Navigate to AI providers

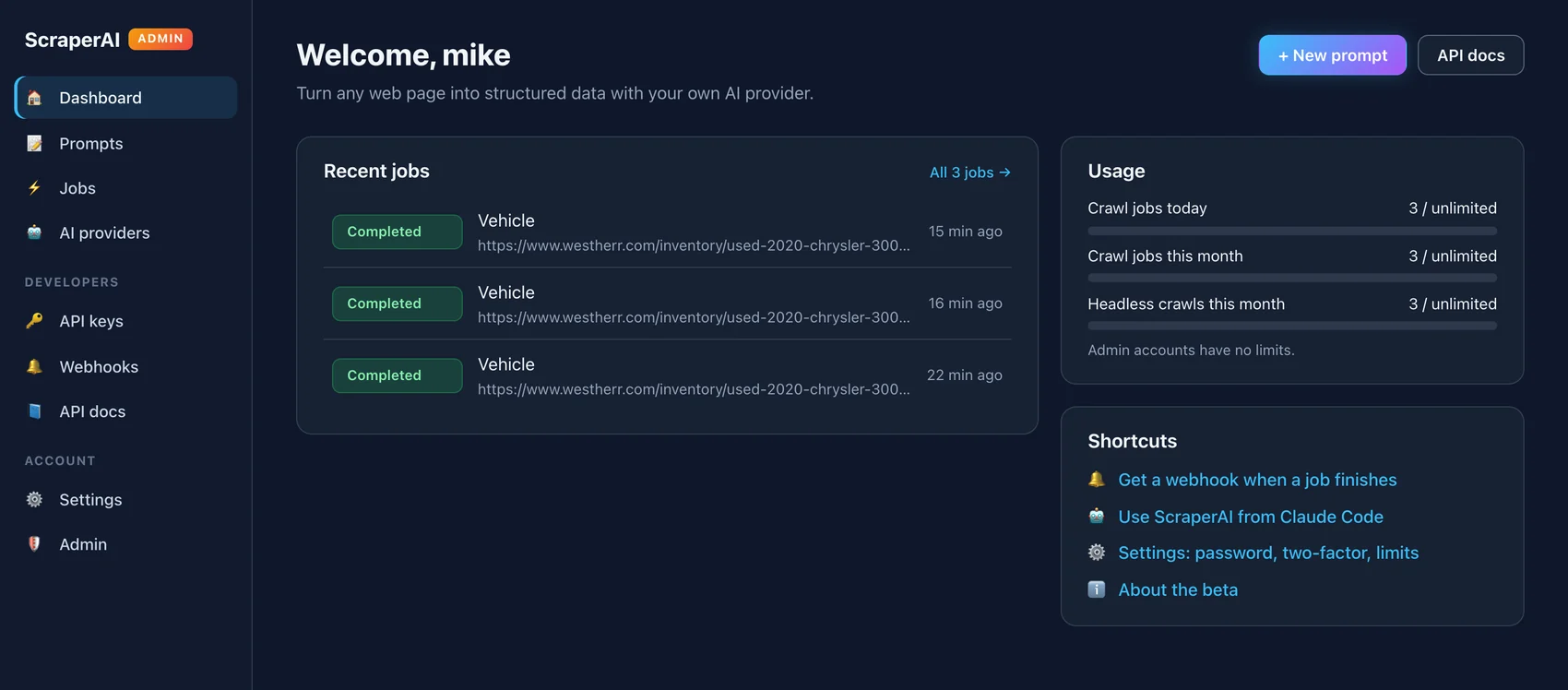click(126, 232)
